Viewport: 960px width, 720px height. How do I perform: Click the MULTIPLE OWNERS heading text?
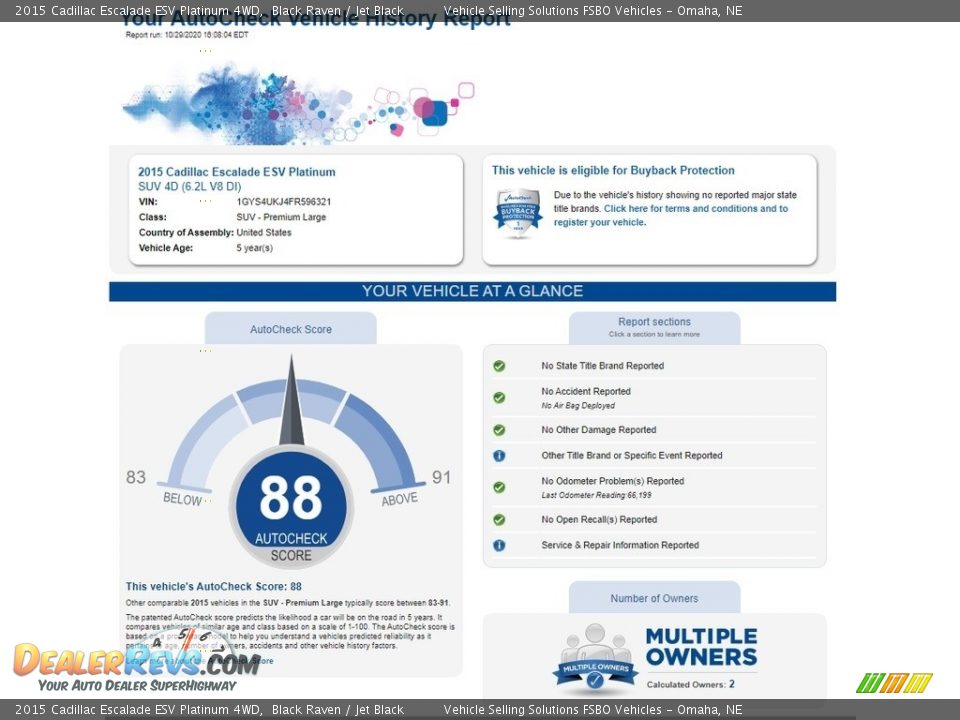point(702,647)
